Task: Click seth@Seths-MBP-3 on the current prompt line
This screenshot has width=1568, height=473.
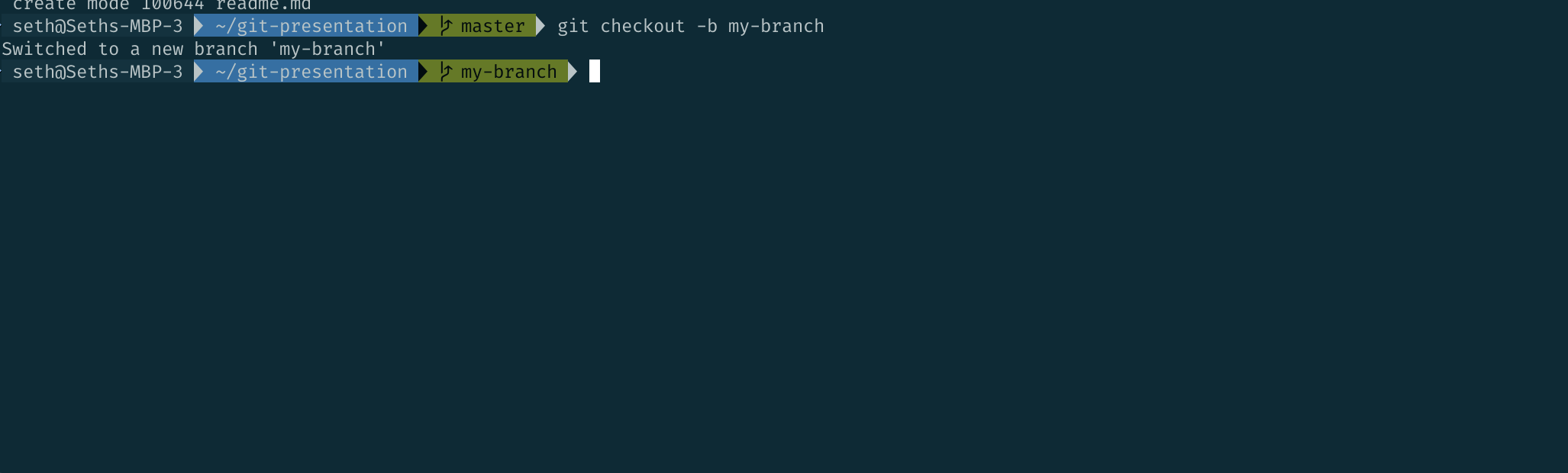Action: [x=98, y=72]
